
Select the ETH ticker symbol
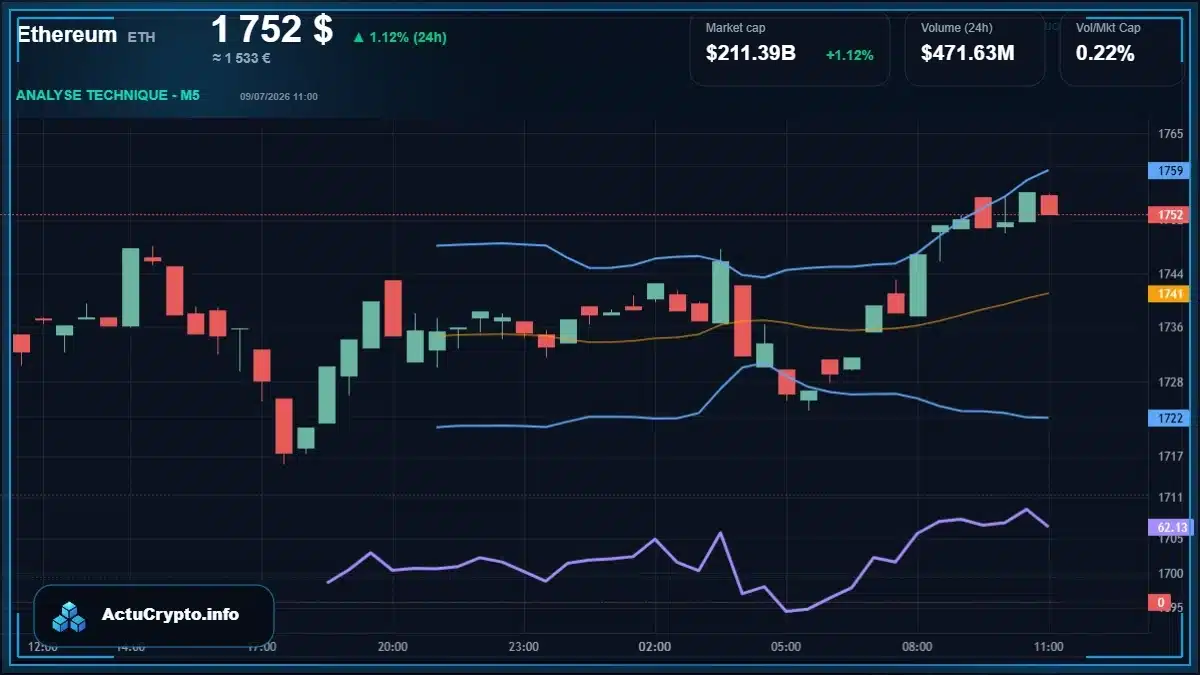pyautogui.click(x=141, y=37)
